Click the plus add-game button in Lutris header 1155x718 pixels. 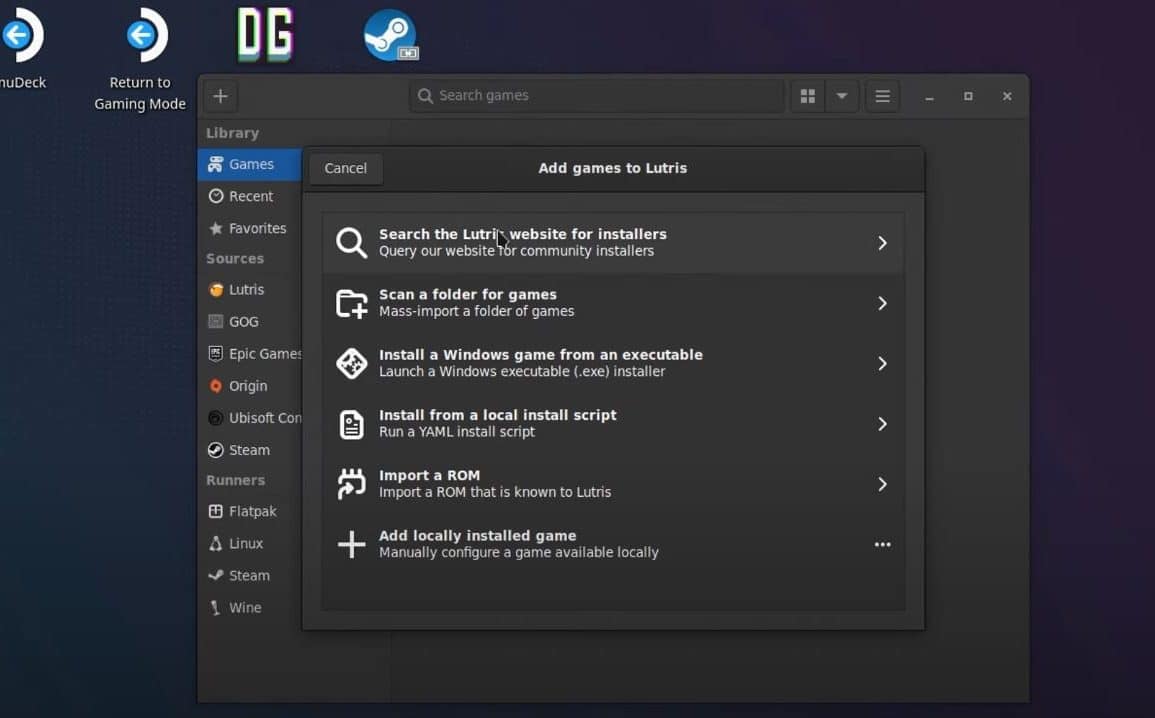[220, 96]
